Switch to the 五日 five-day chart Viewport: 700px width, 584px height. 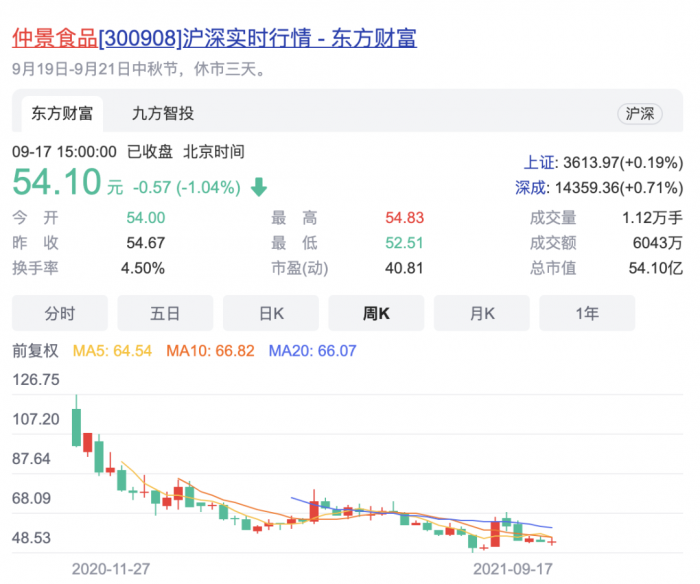click(x=165, y=313)
